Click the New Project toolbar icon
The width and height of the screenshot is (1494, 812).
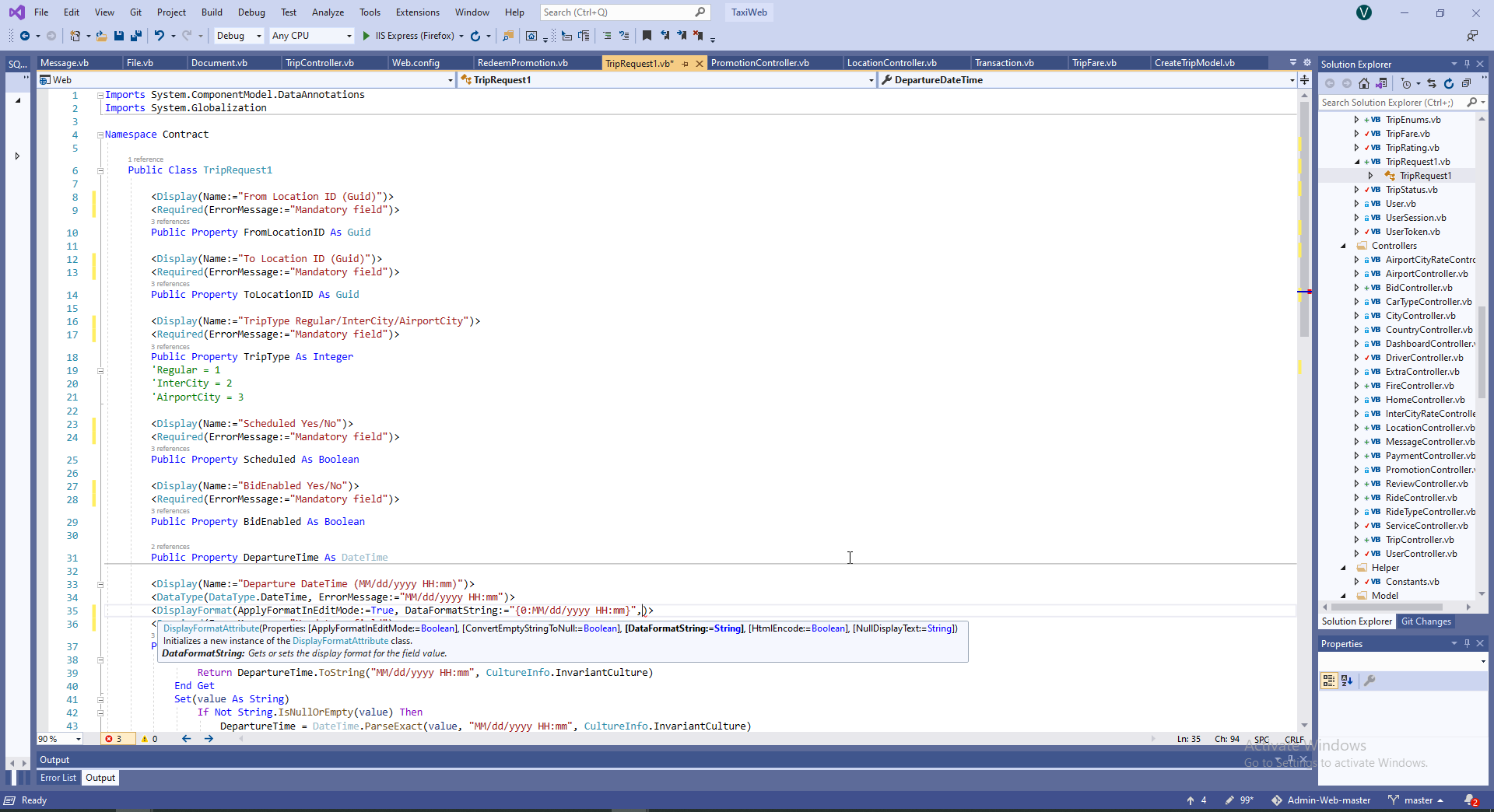[75, 36]
